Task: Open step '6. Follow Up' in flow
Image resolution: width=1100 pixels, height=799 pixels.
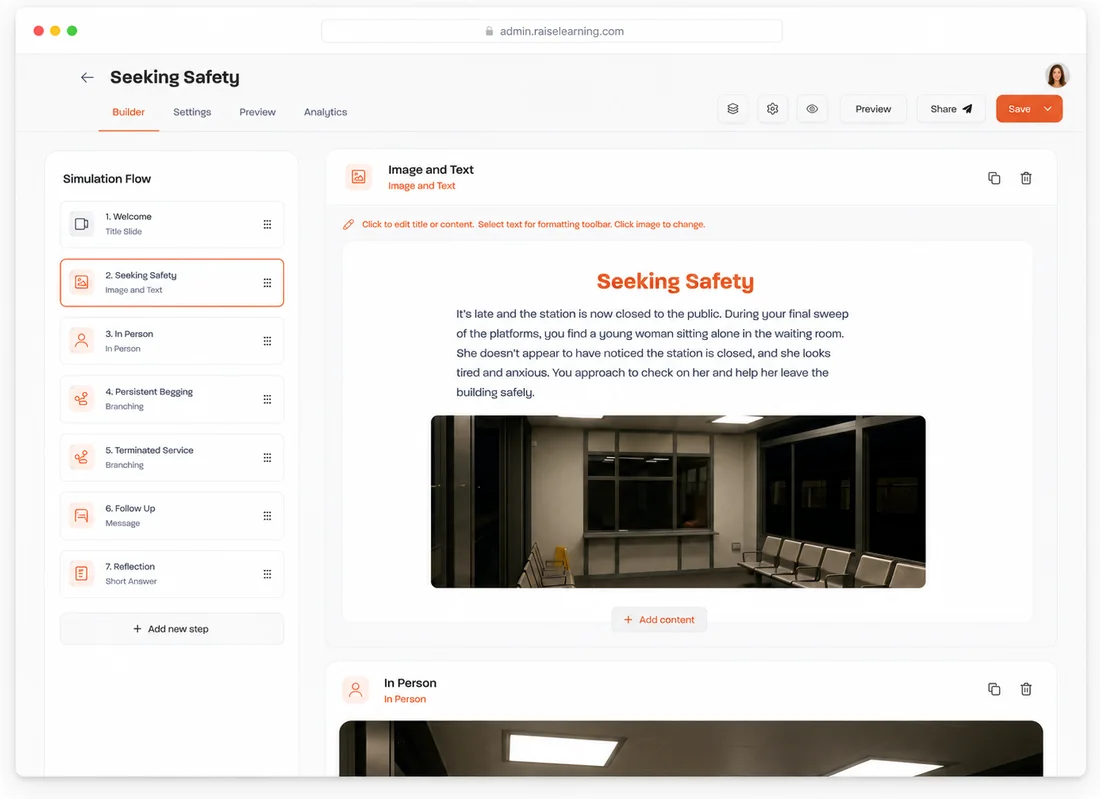Action: click(x=172, y=516)
